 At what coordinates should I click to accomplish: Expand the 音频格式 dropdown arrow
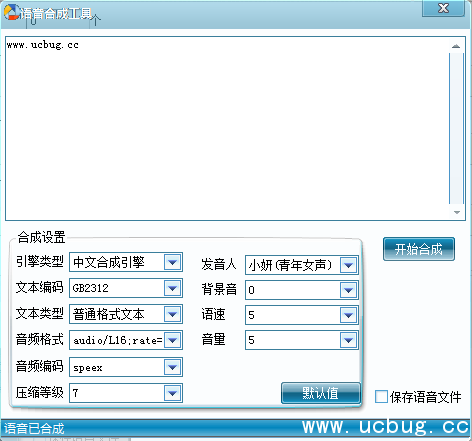173,340
